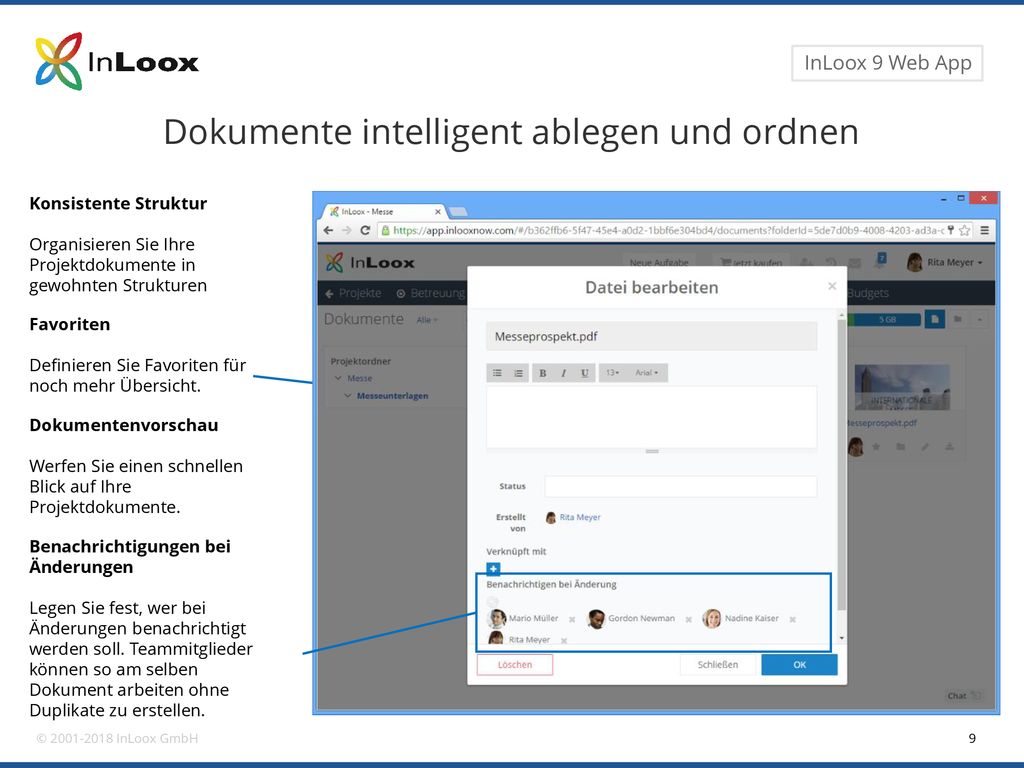Open the Arial font dropdown
This screenshot has height=768, width=1024.
(647, 373)
